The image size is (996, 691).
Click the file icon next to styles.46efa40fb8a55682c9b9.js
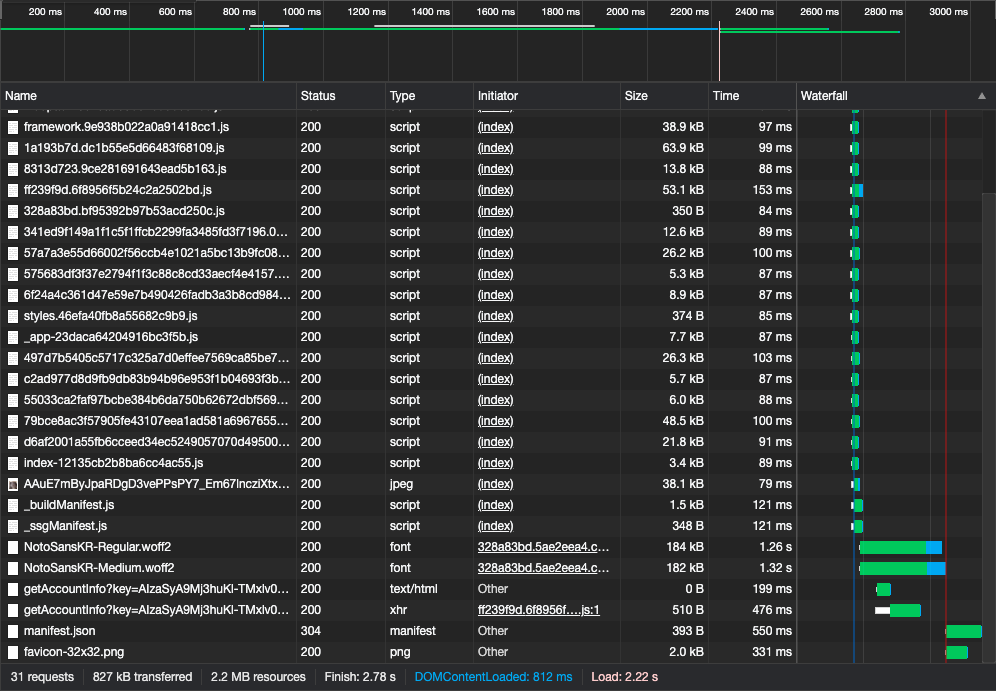(x=13, y=316)
